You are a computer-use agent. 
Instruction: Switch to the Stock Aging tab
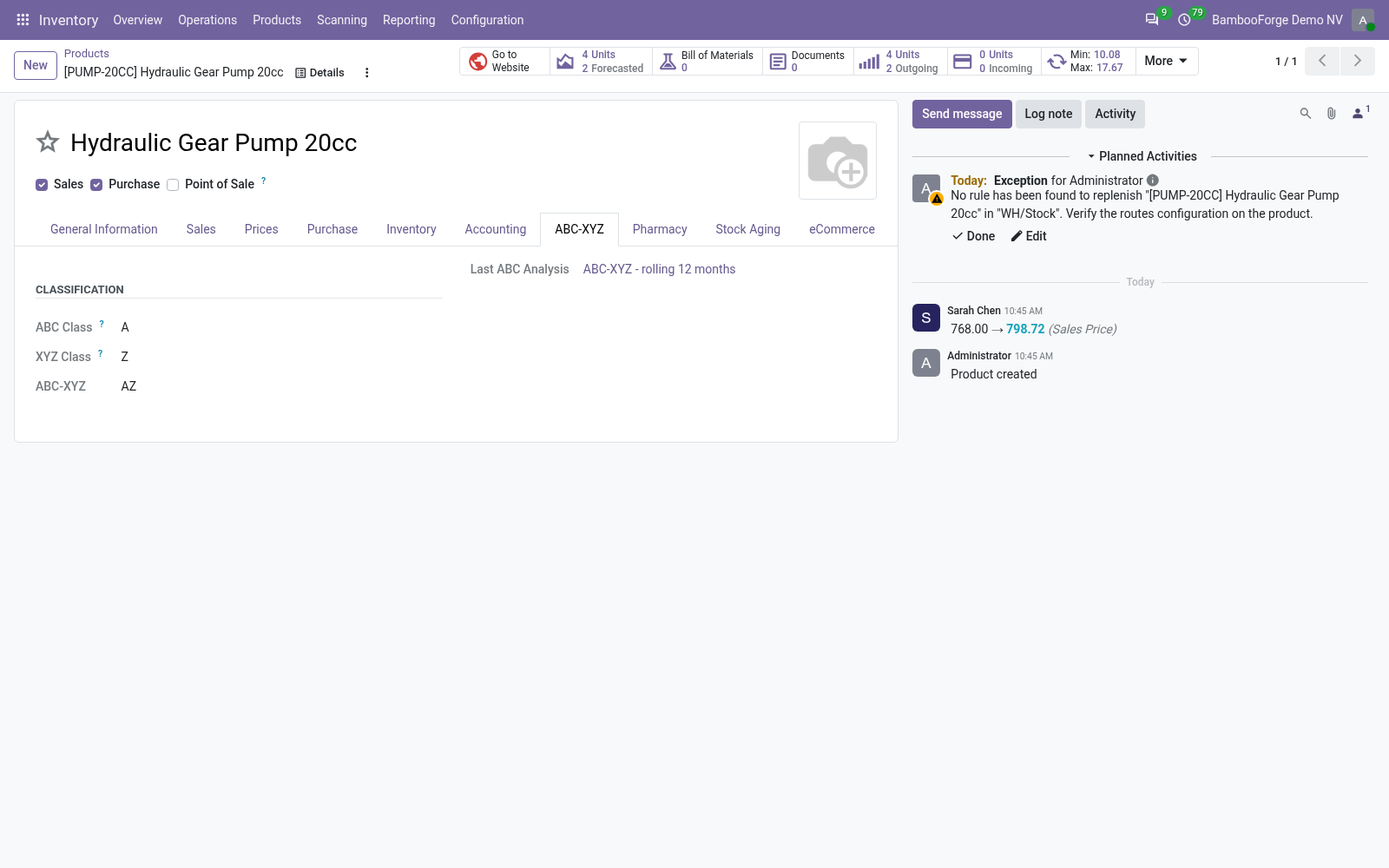point(747,229)
